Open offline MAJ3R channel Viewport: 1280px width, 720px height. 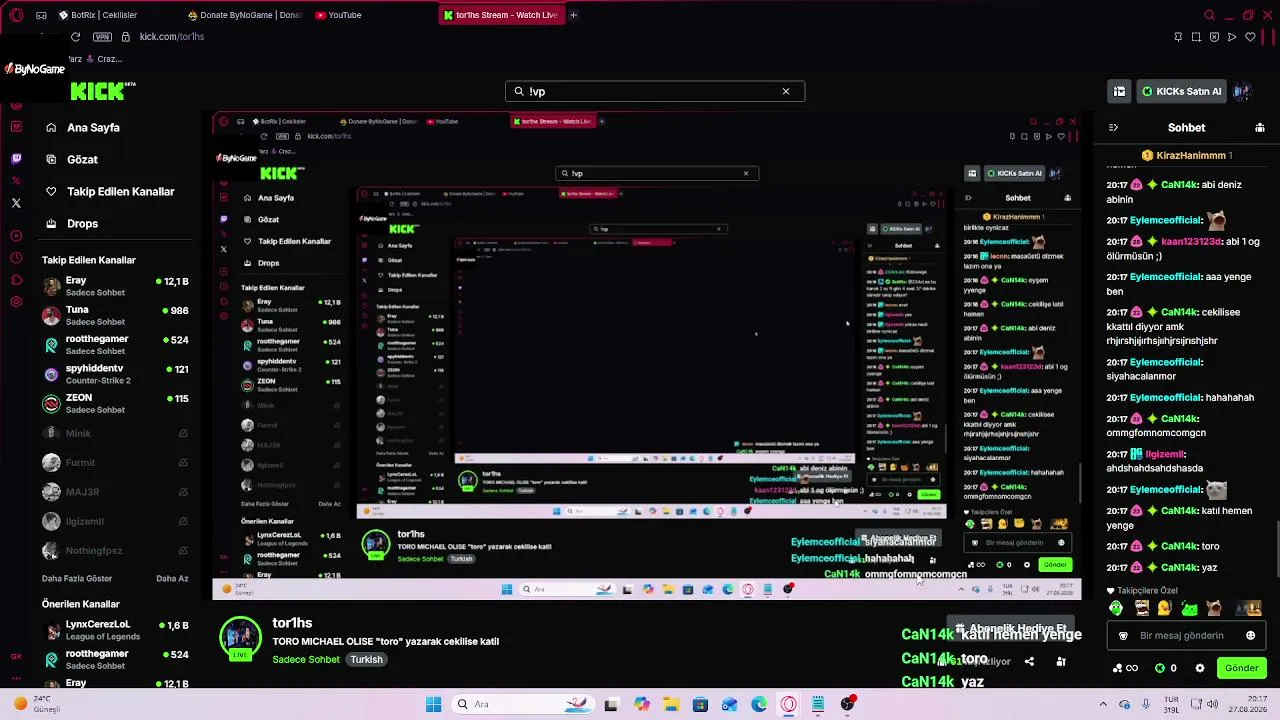(115, 492)
